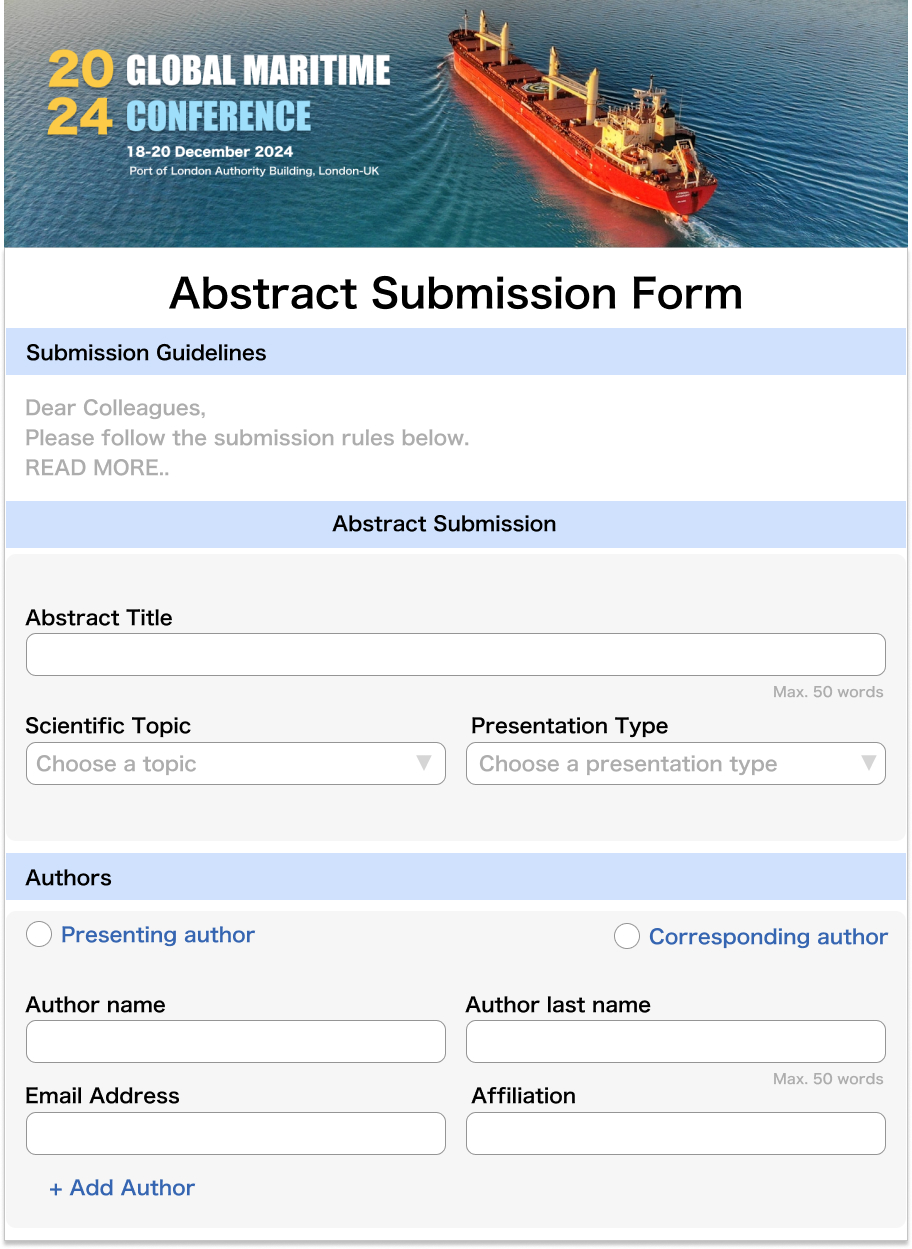This screenshot has height=1249, width=912.
Task: Click the '+ Add Author' link
Action: (x=122, y=1187)
